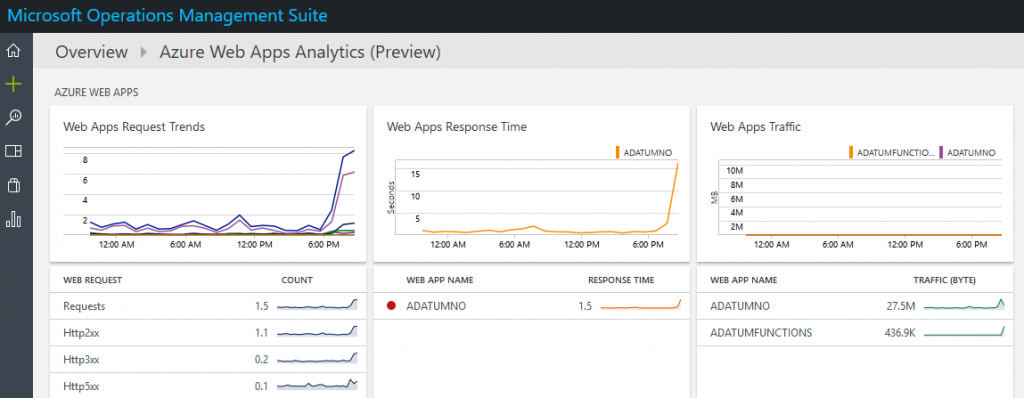
Task: Toggle ADATUMFUNCTIO... legend in Traffic chart
Action: (x=891, y=152)
